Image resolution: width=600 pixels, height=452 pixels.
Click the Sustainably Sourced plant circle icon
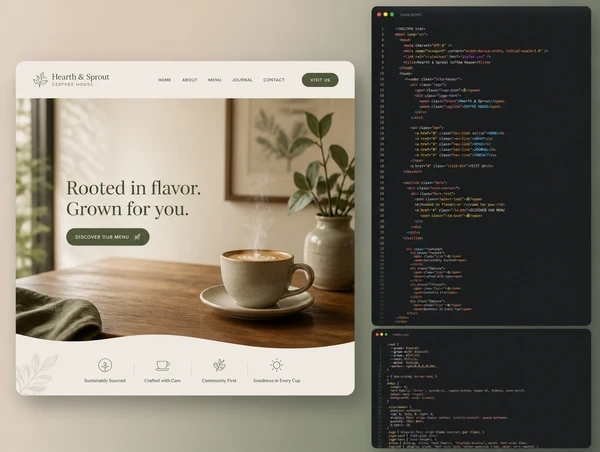point(105,365)
